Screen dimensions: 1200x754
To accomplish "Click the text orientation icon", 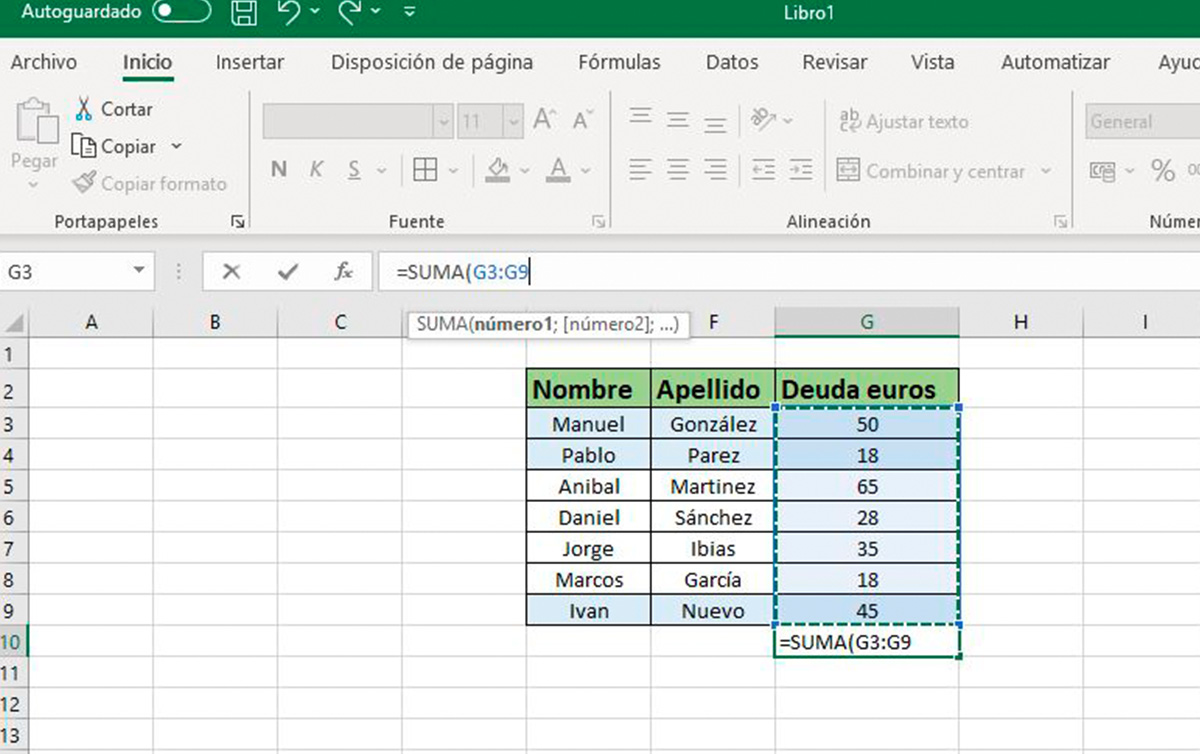I will [764, 120].
